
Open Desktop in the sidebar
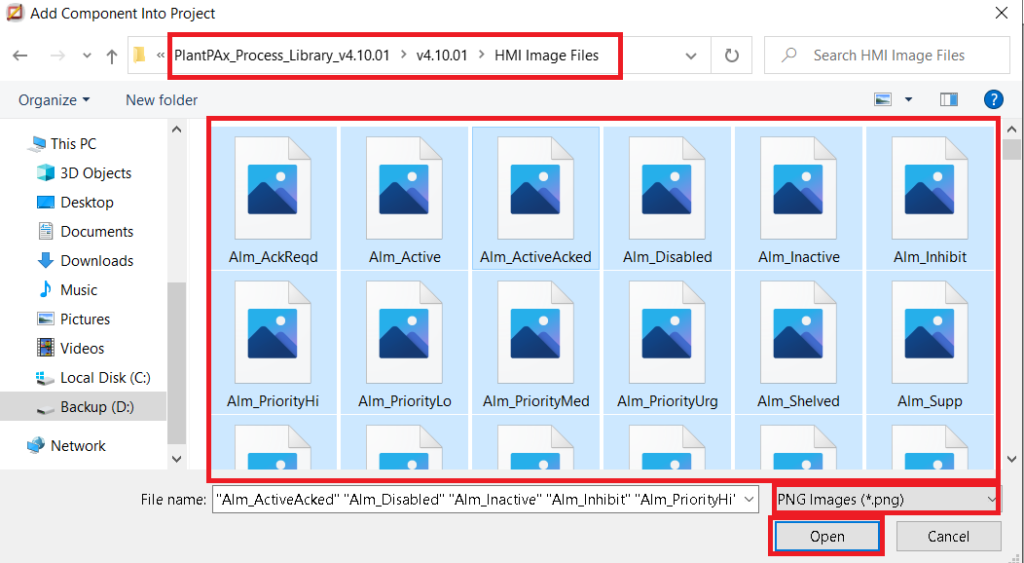(x=75, y=202)
